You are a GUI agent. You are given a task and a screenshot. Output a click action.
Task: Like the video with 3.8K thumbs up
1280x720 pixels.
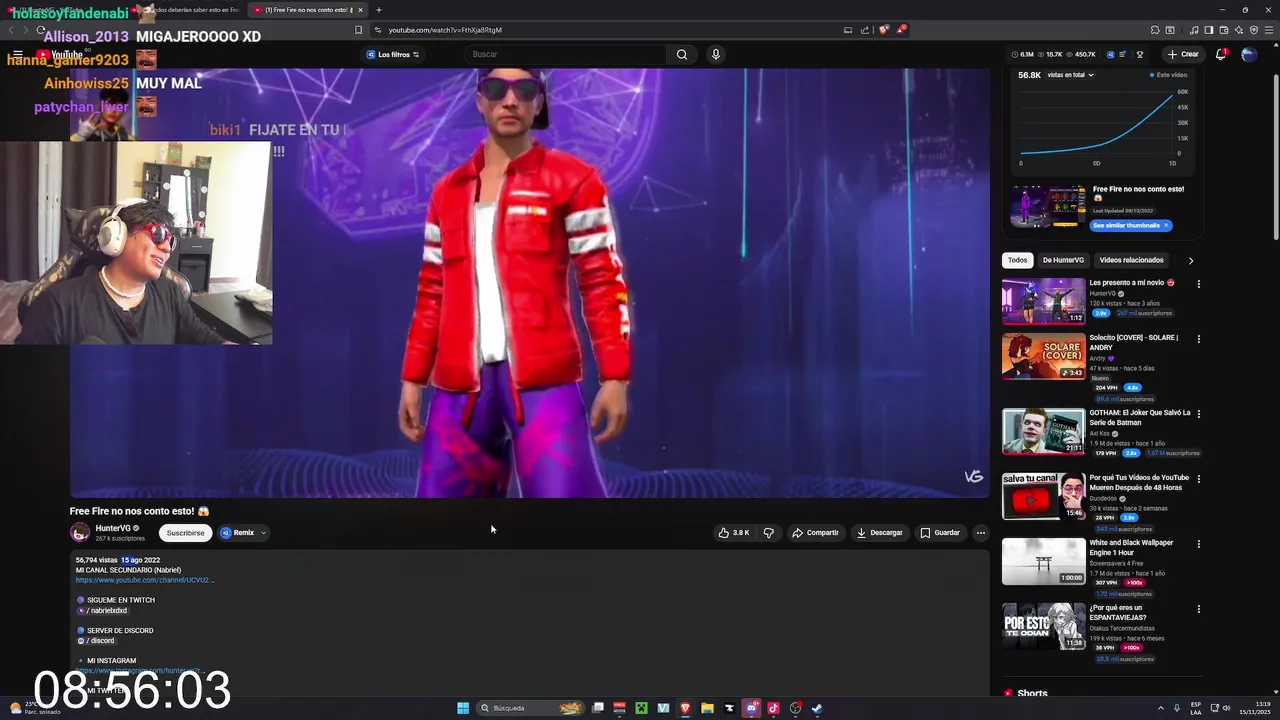[x=733, y=533]
